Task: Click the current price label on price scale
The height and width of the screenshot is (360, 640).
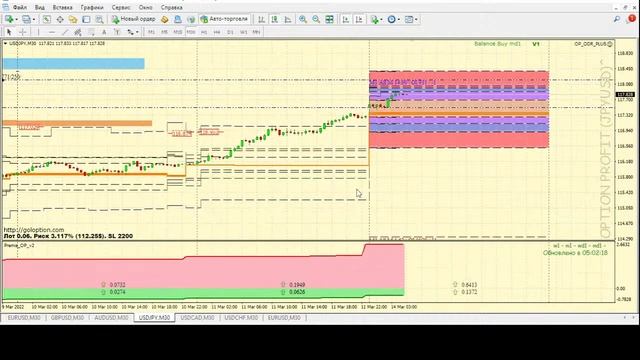Action: [626, 94]
